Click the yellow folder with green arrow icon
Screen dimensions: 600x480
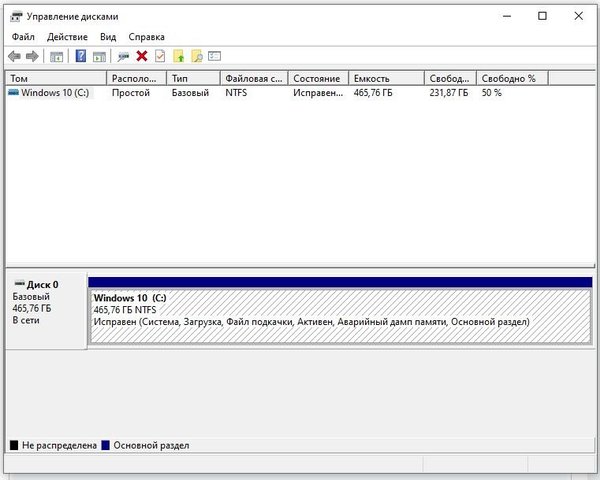tap(179, 56)
